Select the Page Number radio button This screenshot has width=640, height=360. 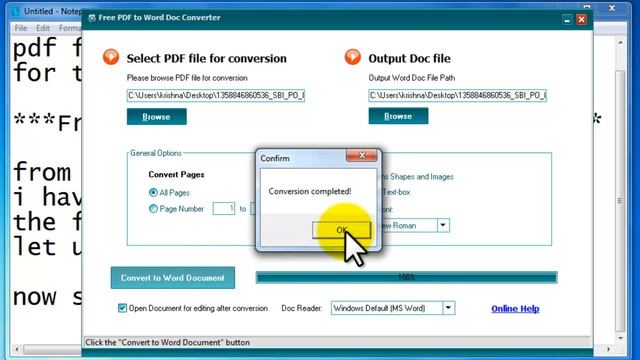point(153,209)
